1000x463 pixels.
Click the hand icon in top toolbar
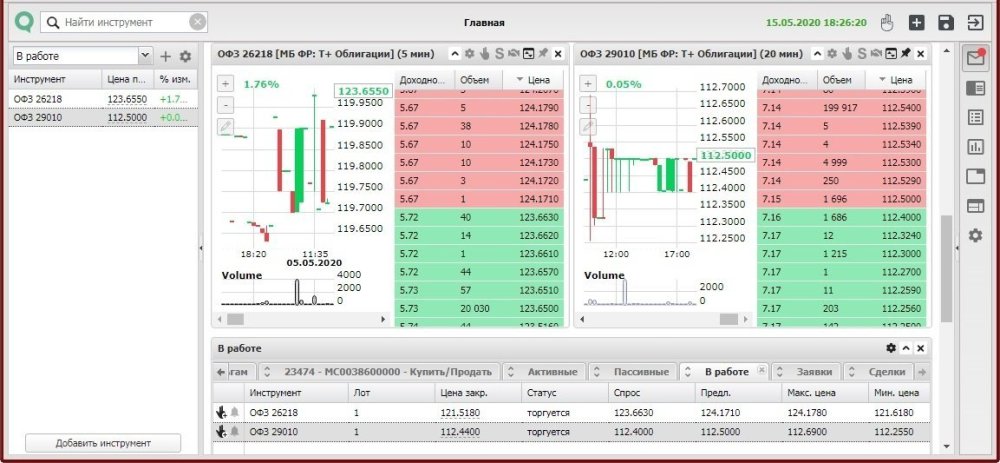click(886, 22)
